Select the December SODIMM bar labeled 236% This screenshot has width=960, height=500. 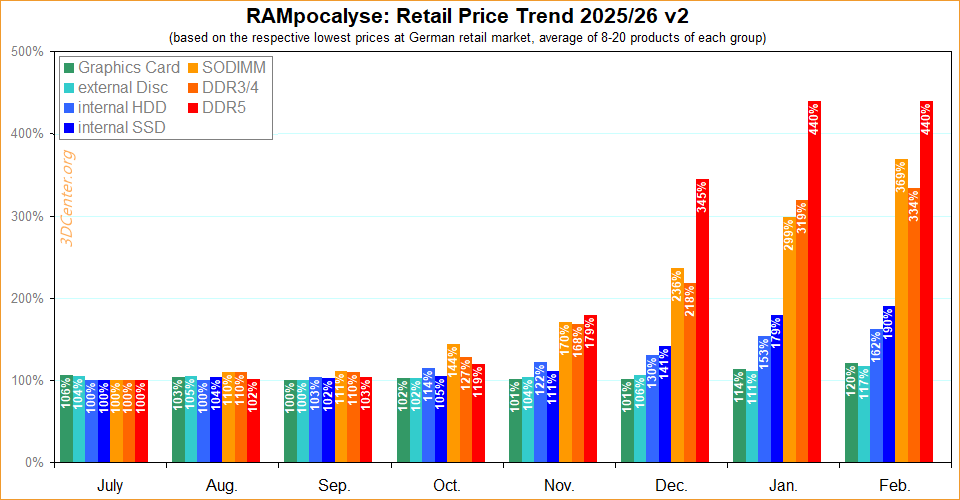click(x=677, y=365)
